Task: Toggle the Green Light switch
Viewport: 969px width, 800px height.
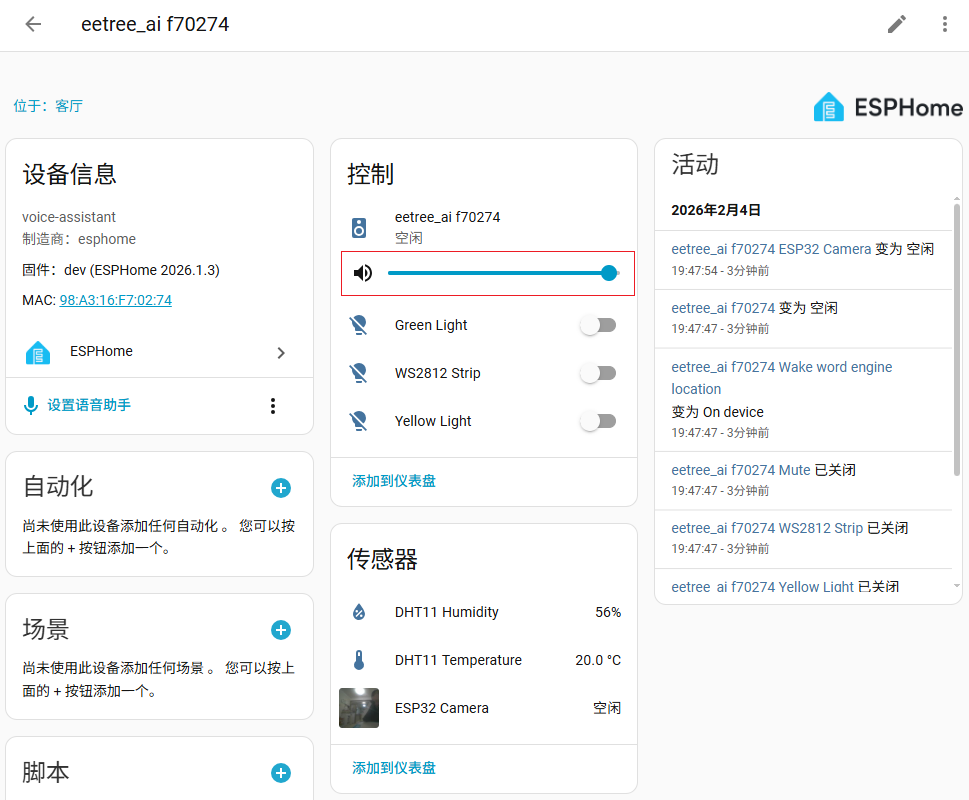Action: click(598, 325)
